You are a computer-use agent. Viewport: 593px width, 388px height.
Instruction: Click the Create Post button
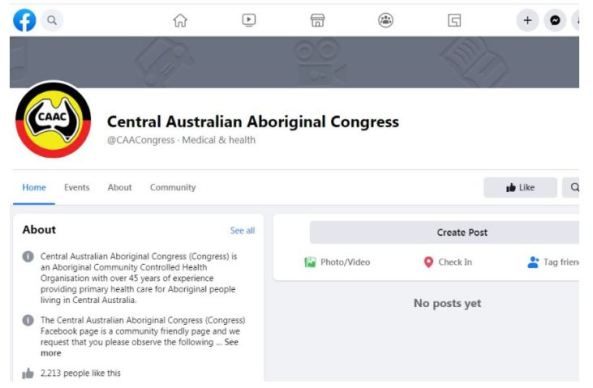click(444, 232)
